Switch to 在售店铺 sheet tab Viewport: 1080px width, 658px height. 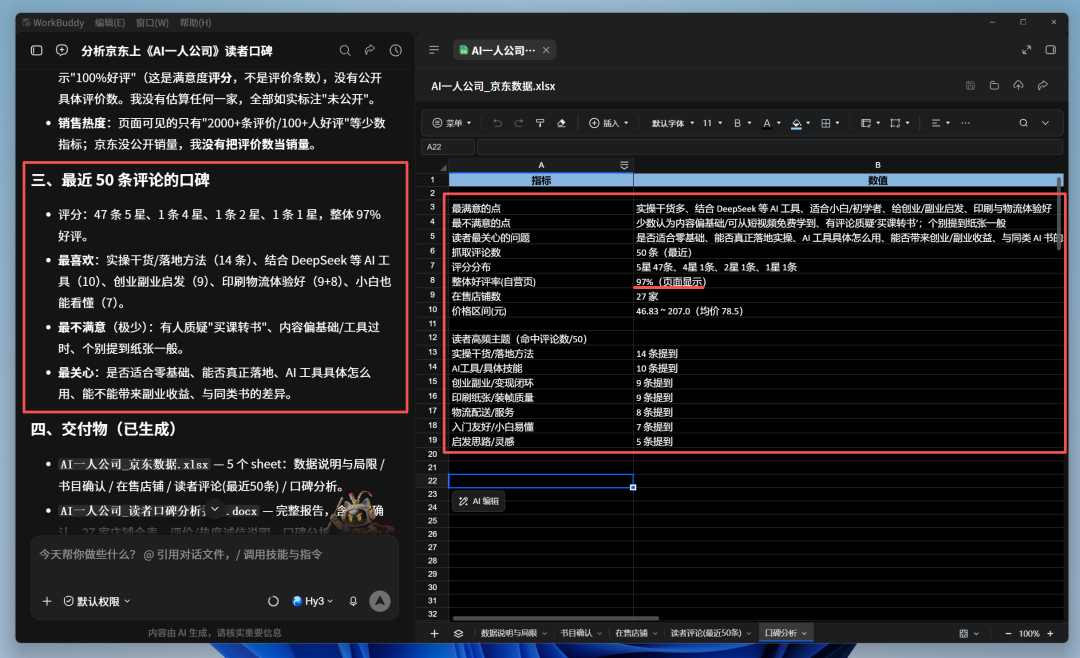click(x=631, y=633)
